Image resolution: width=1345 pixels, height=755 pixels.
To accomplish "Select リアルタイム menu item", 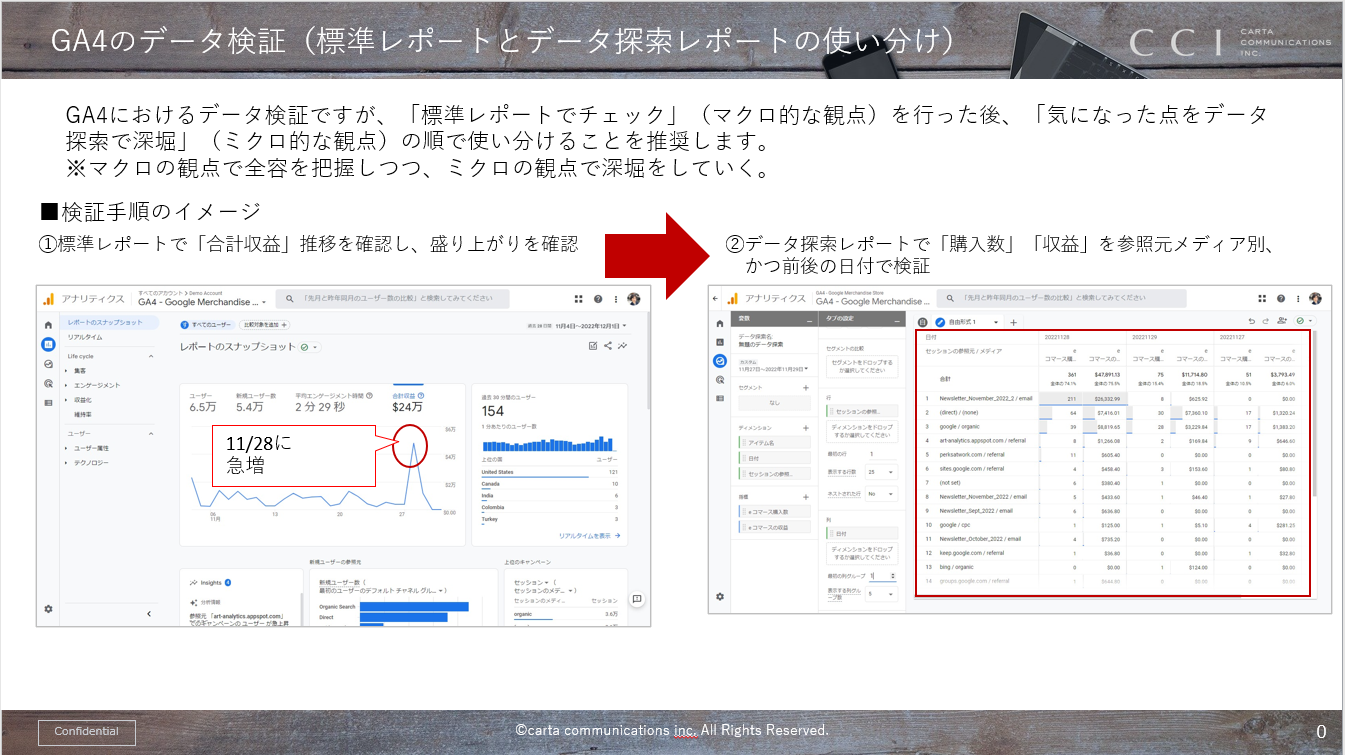I will [x=85, y=337].
